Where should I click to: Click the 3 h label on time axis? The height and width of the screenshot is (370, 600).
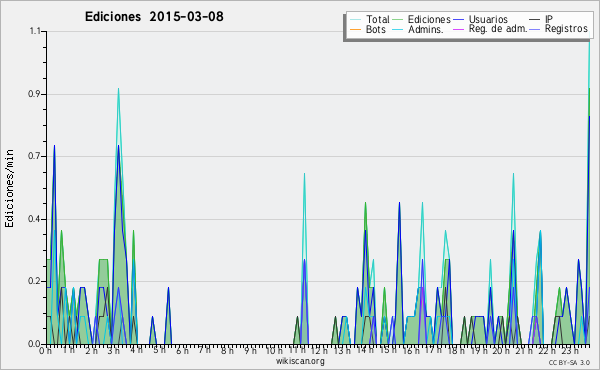pyautogui.click(x=114, y=351)
